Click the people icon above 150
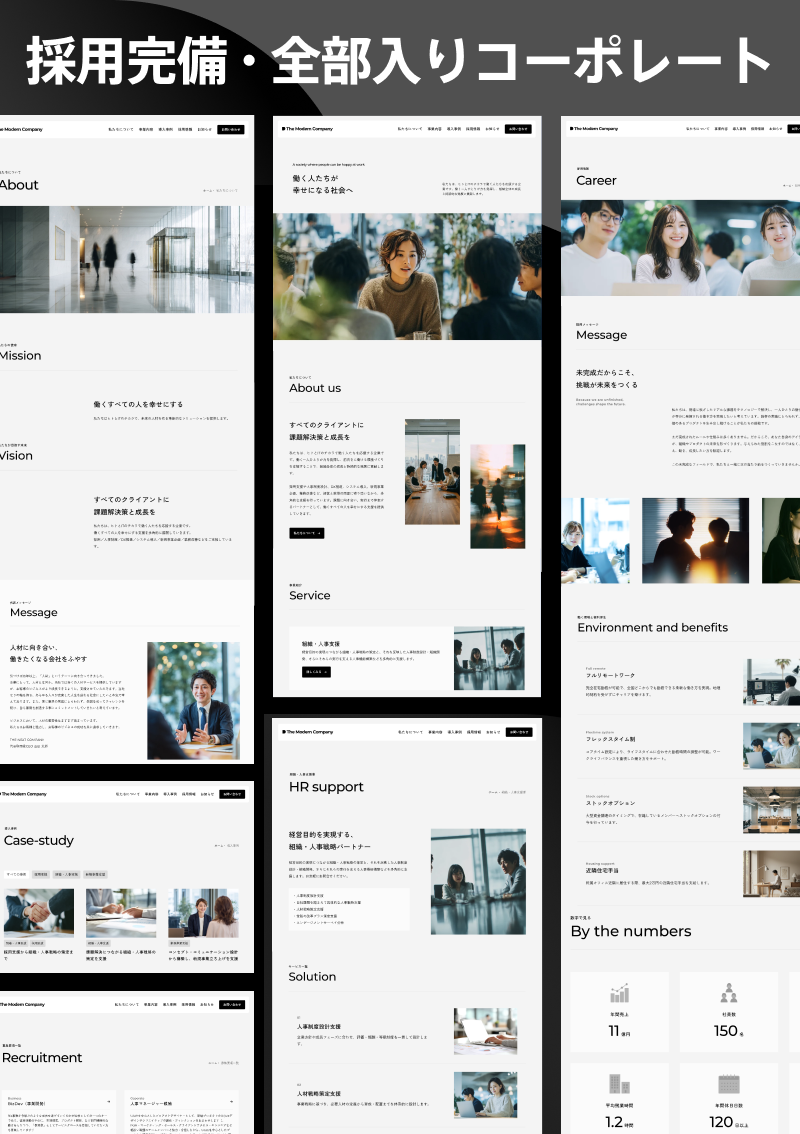 coord(728,993)
